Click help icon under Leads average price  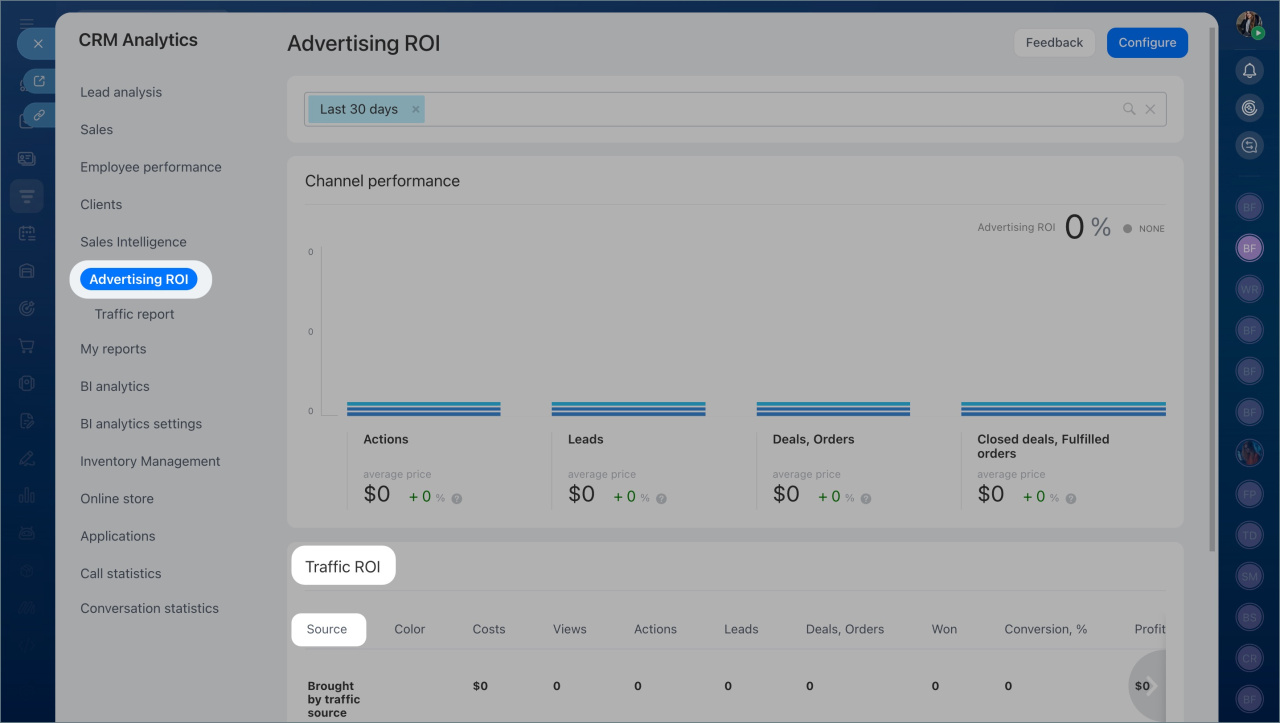pyautogui.click(x=661, y=498)
